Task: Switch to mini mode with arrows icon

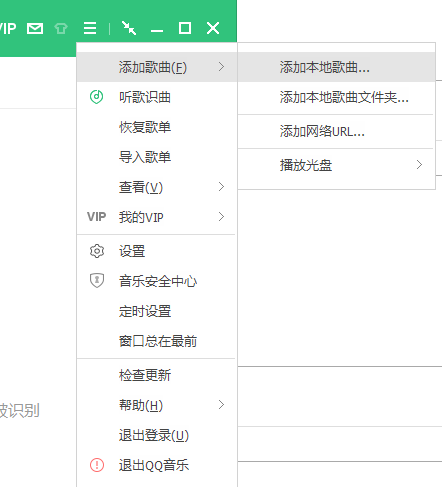Action: (x=129, y=28)
